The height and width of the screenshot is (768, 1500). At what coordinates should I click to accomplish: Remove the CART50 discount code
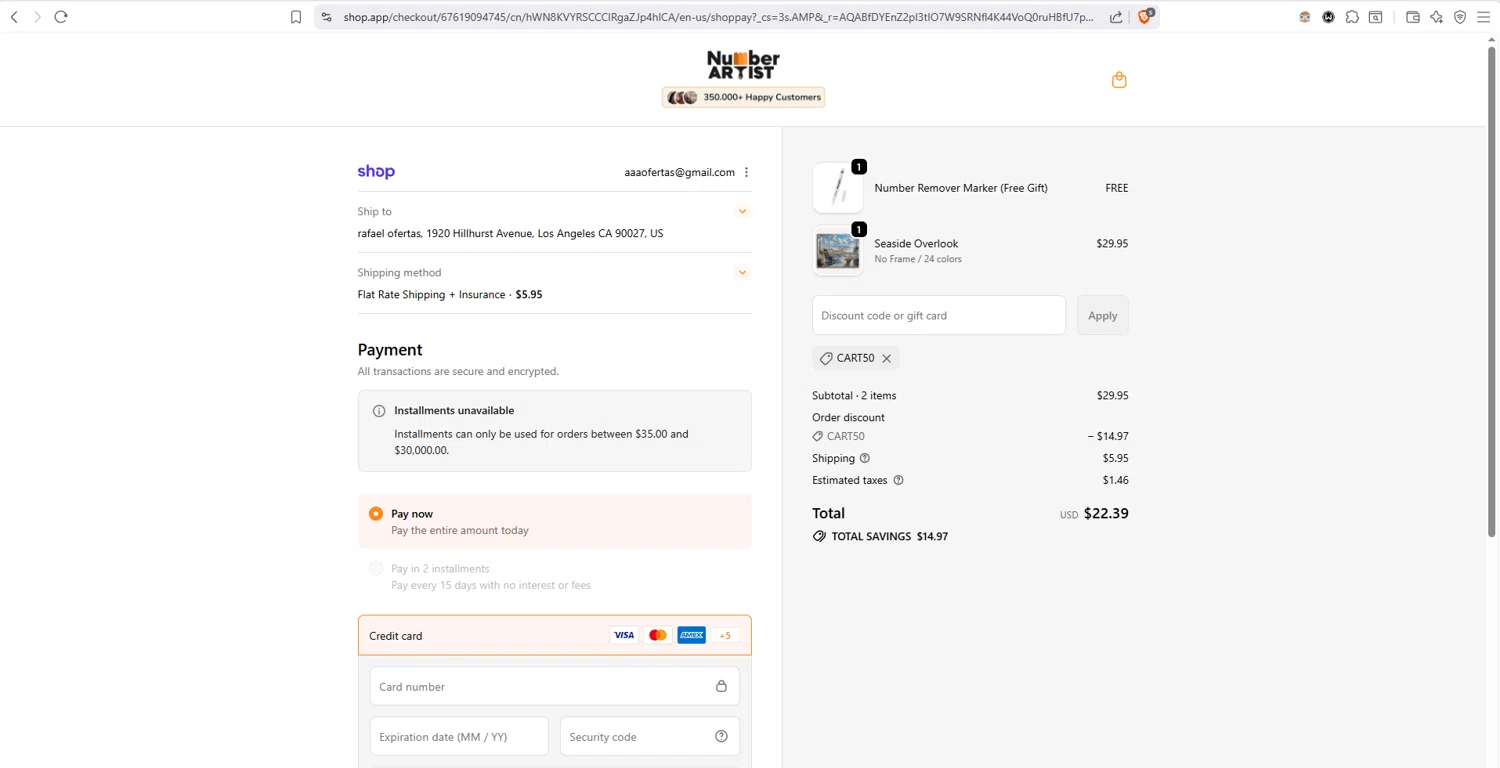(887, 358)
